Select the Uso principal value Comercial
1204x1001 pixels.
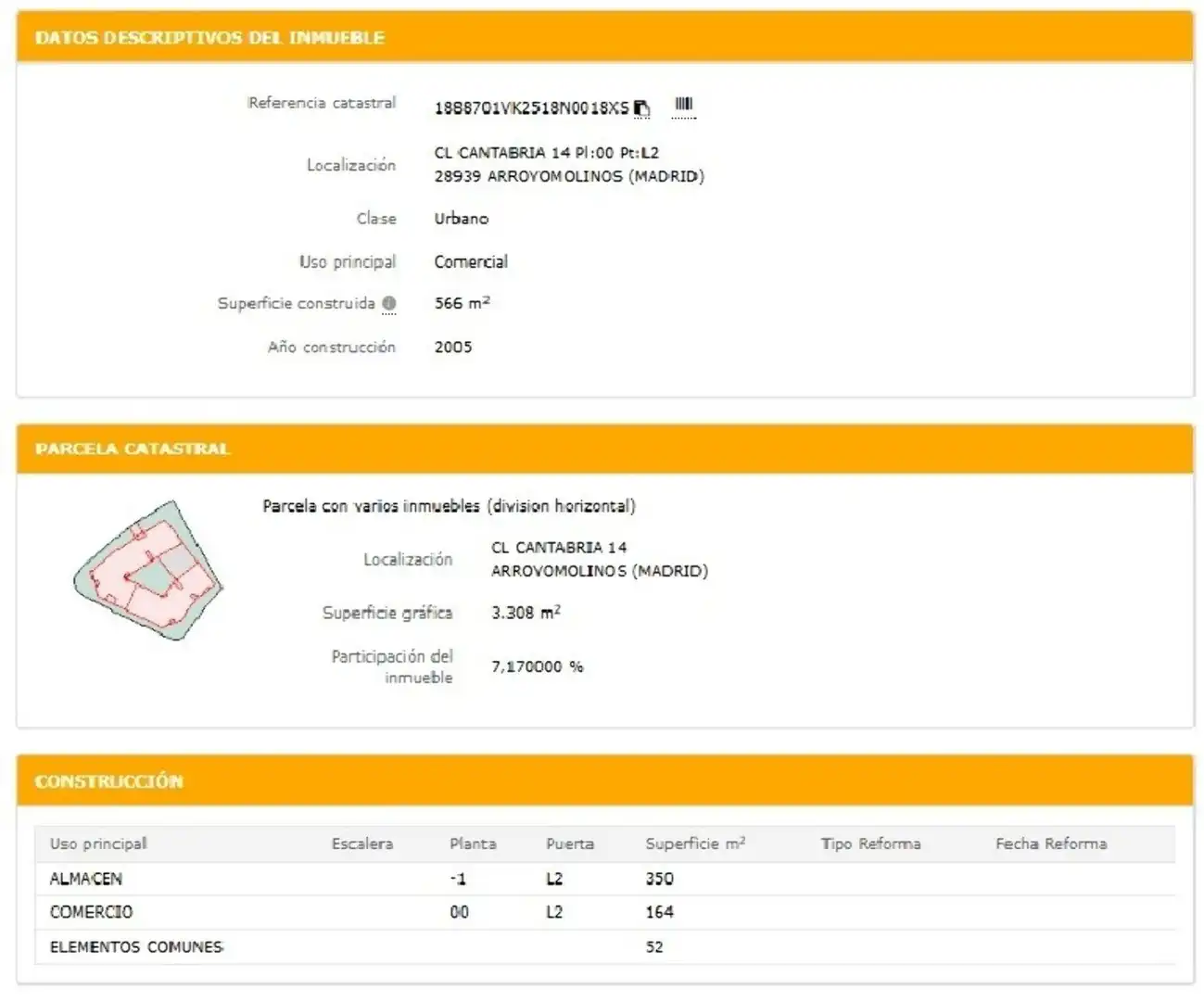point(471,261)
